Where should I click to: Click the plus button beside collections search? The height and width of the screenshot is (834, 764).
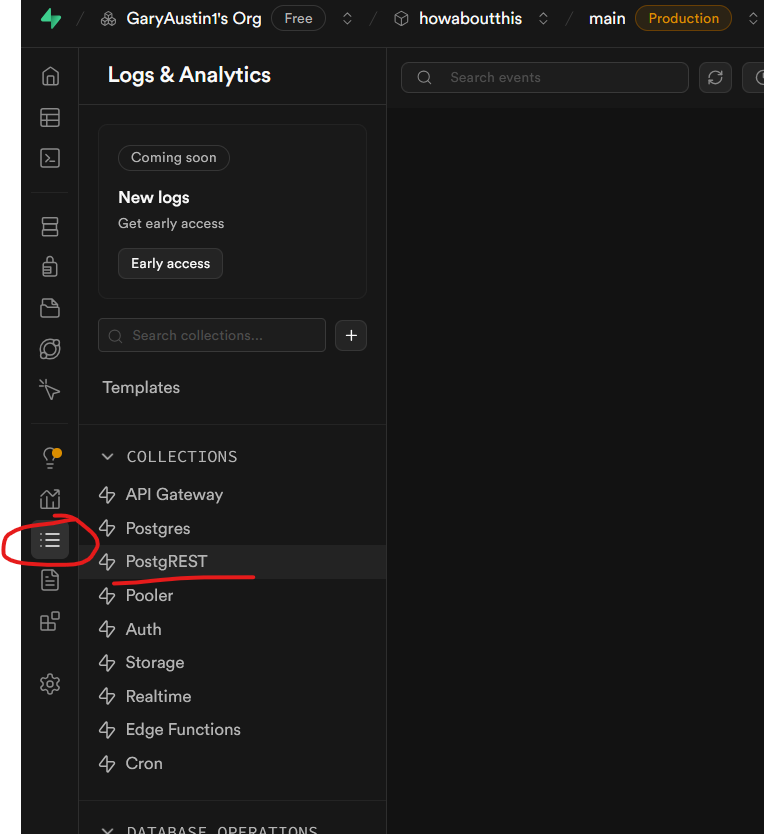tap(351, 336)
